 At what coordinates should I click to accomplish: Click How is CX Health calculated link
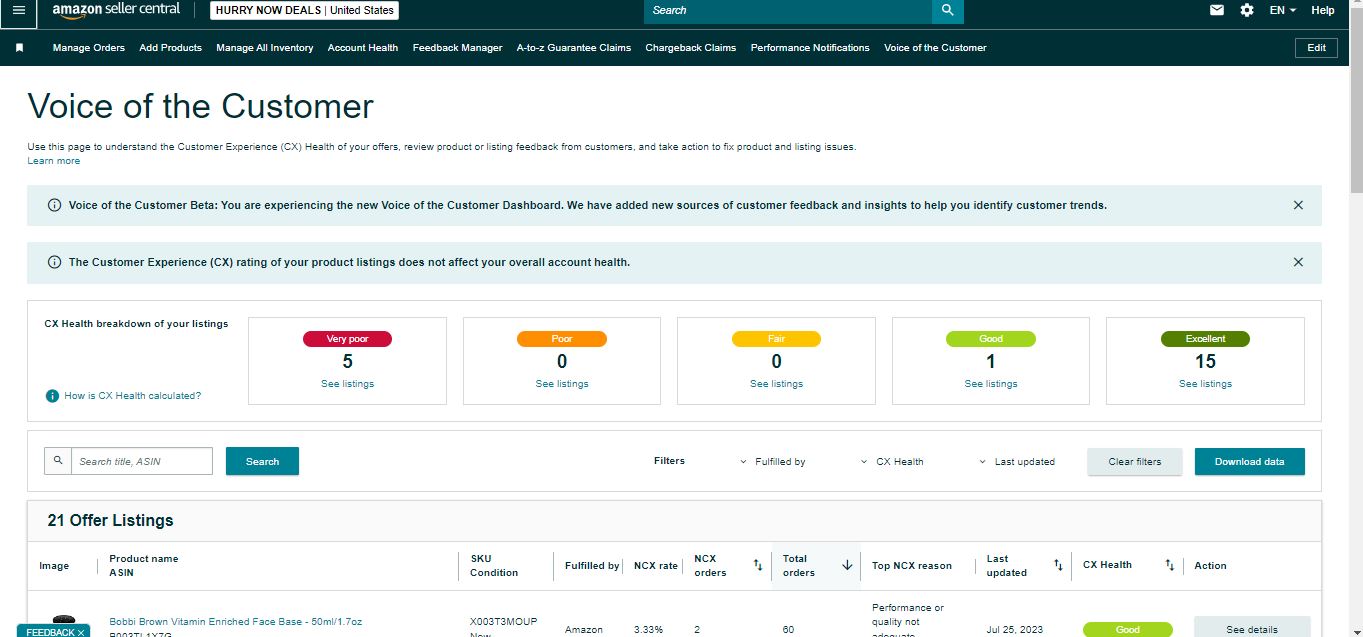(132, 396)
